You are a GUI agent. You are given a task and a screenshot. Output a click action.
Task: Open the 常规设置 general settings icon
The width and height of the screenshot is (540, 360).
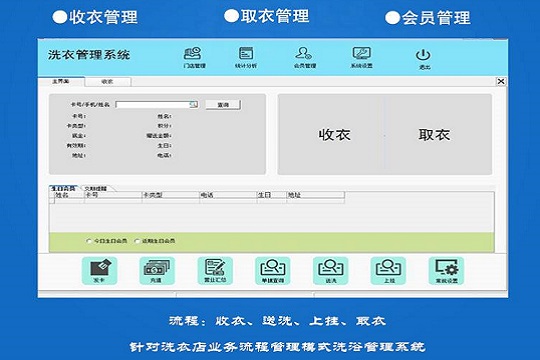[x=446, y=271]
